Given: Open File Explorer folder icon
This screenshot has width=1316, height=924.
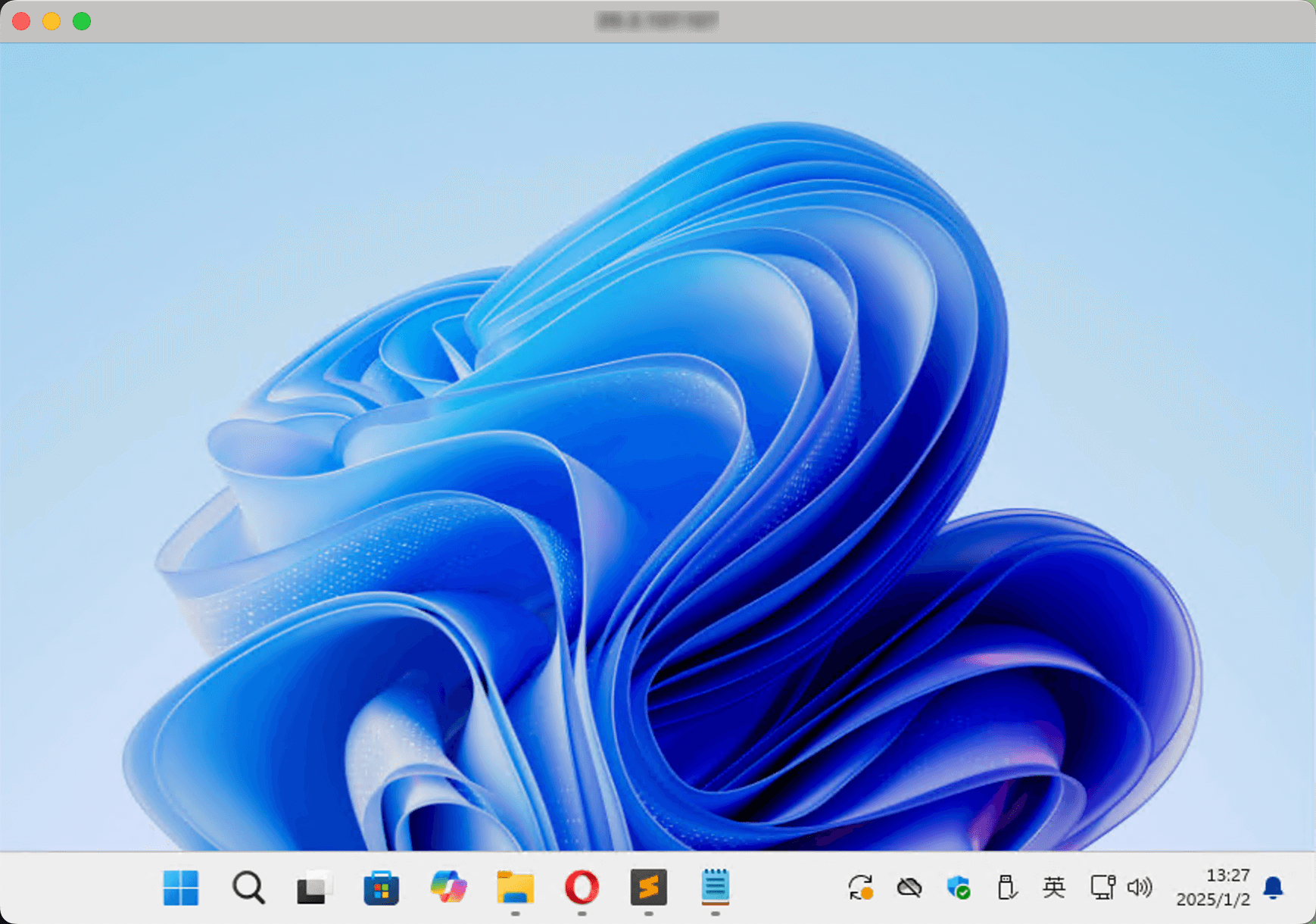Looking at the screenshot, I should [515, 887].
